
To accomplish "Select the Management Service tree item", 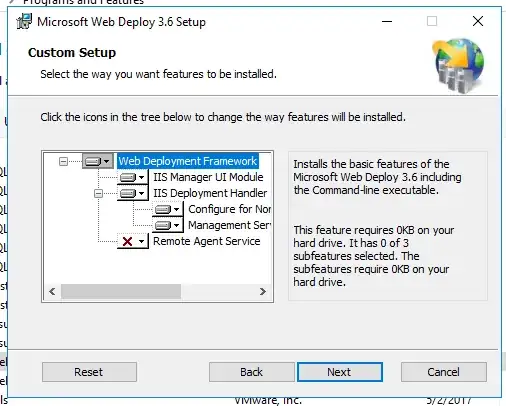I will pyautogui.click(x=230, y=225).
